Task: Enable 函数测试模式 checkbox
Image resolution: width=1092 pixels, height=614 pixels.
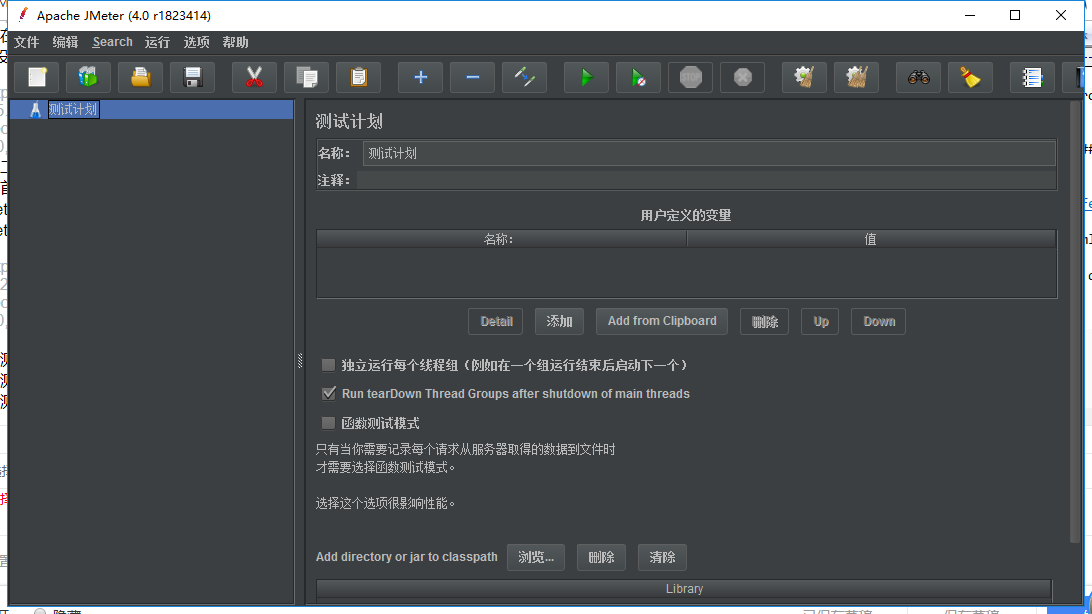Action: [328, 423]
